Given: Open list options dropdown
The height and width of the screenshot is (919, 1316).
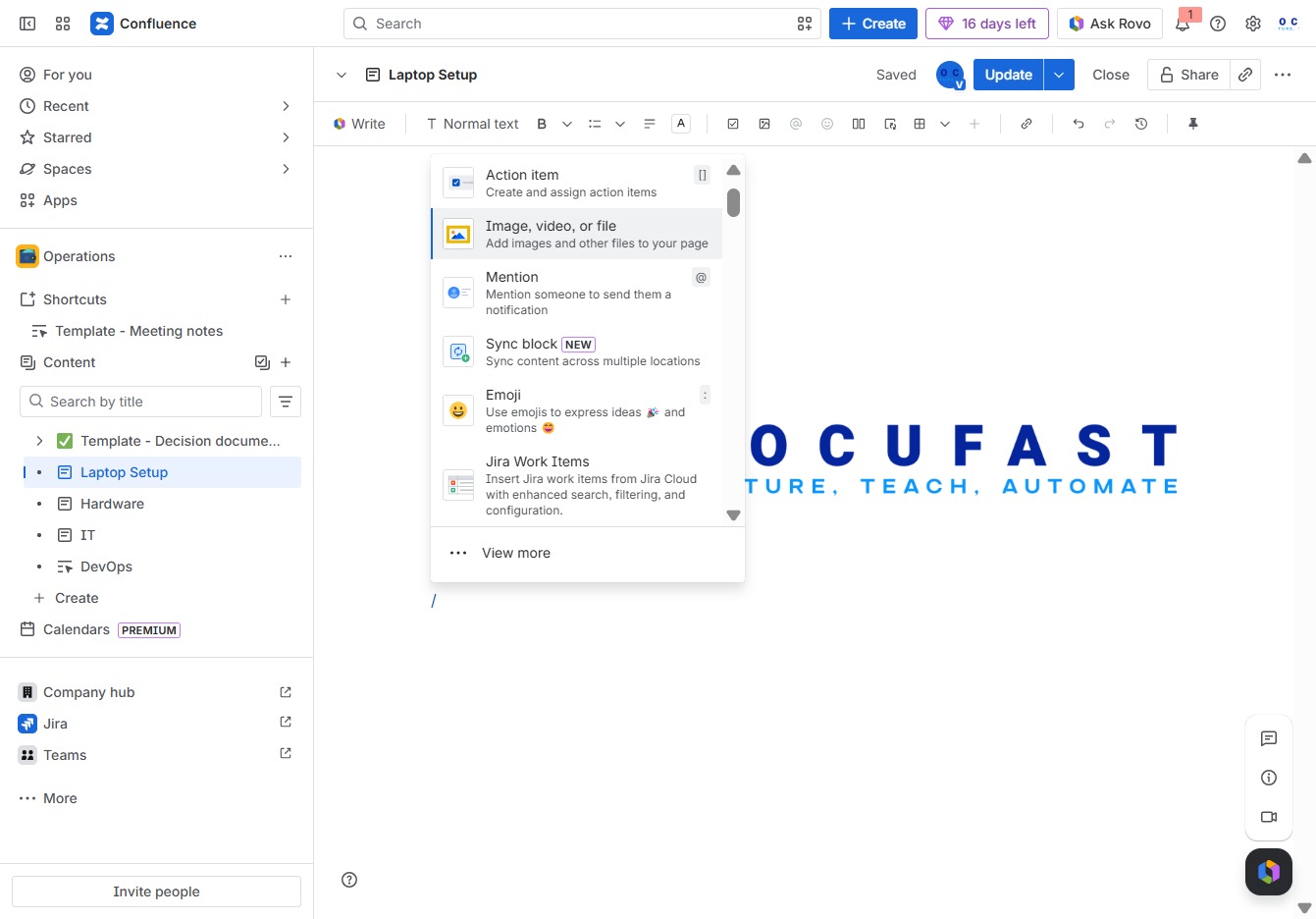Looking at the screenshot, I should [x=620, y=124].
